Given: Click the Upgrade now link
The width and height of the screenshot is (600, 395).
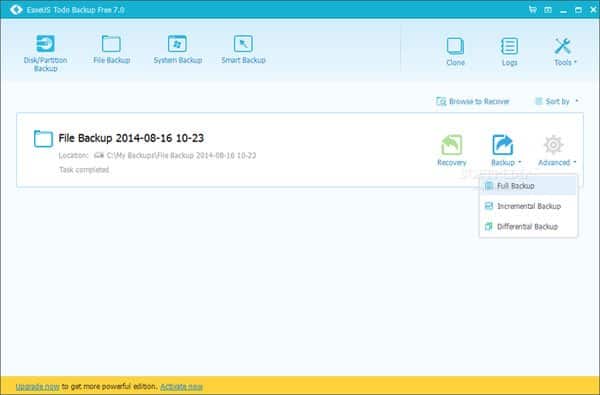Looking at the screenshot, I should pyautogui.click(x=38, y=387).
